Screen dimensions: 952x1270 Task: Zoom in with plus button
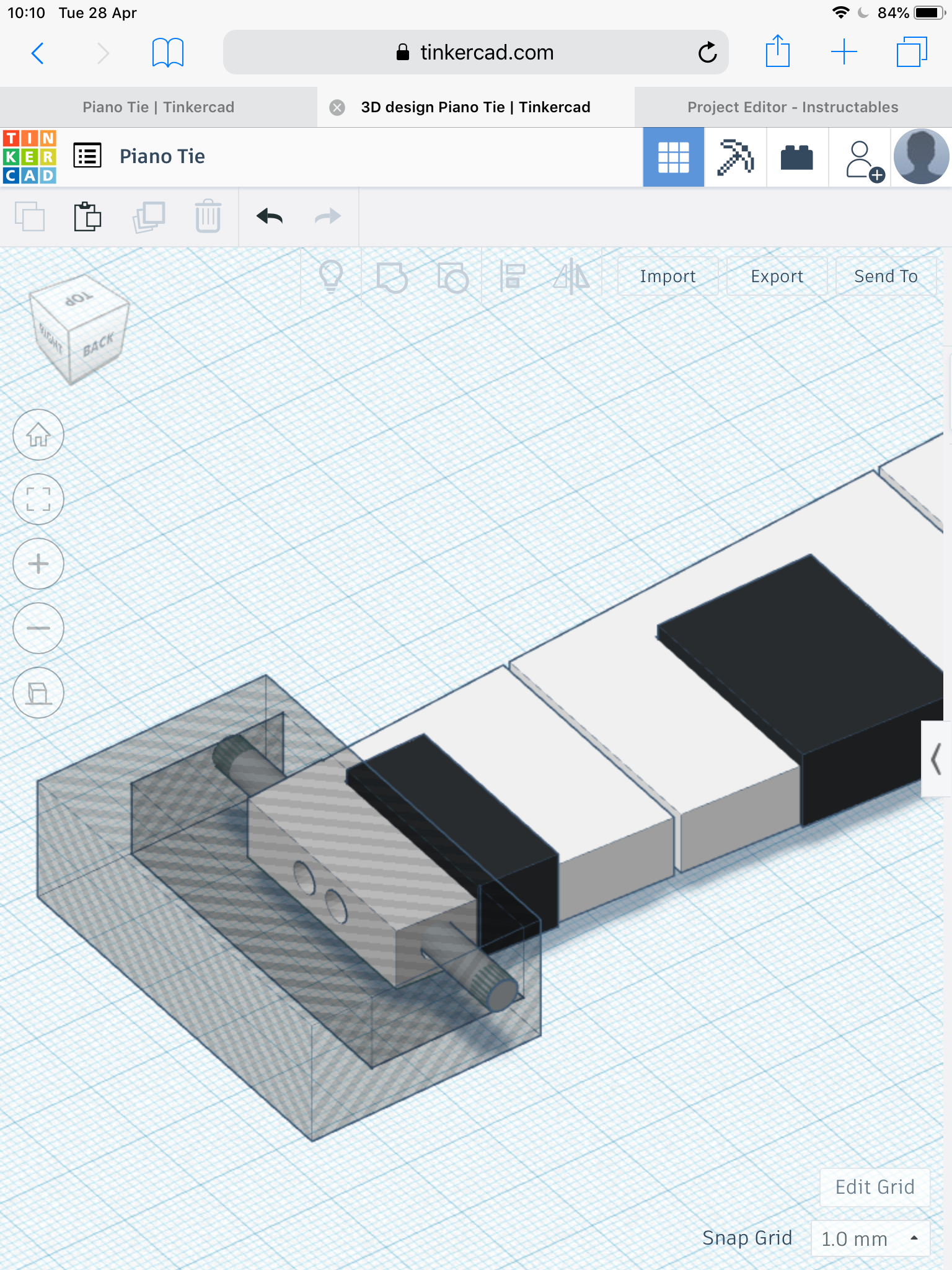tap(38, 564)
